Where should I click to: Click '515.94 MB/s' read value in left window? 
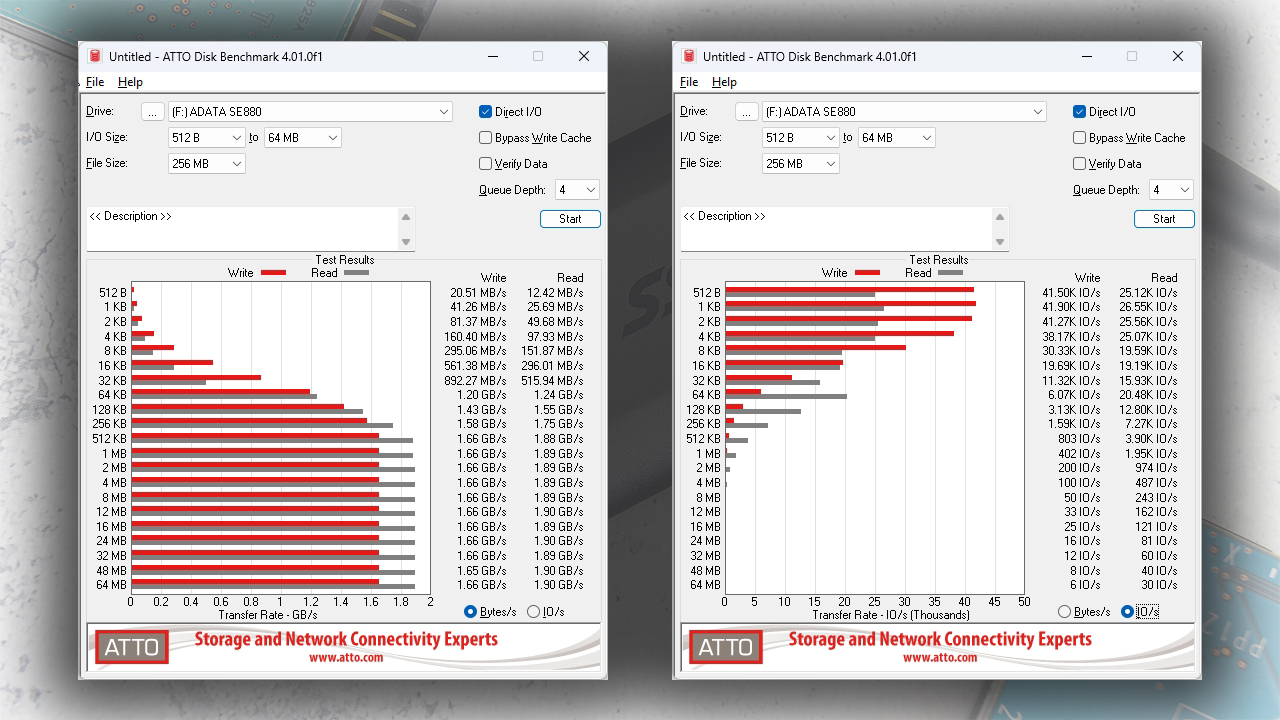(552, 381)
